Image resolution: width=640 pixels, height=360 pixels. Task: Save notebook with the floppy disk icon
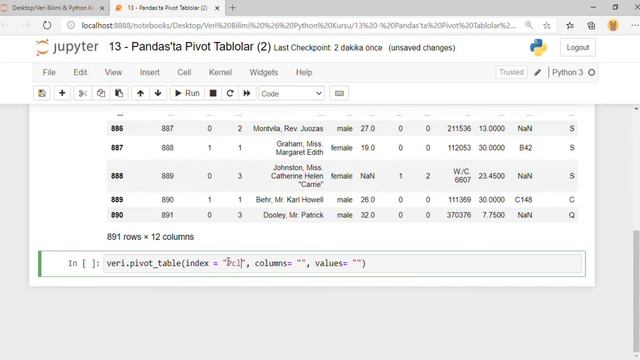click(x=42, y=93)
